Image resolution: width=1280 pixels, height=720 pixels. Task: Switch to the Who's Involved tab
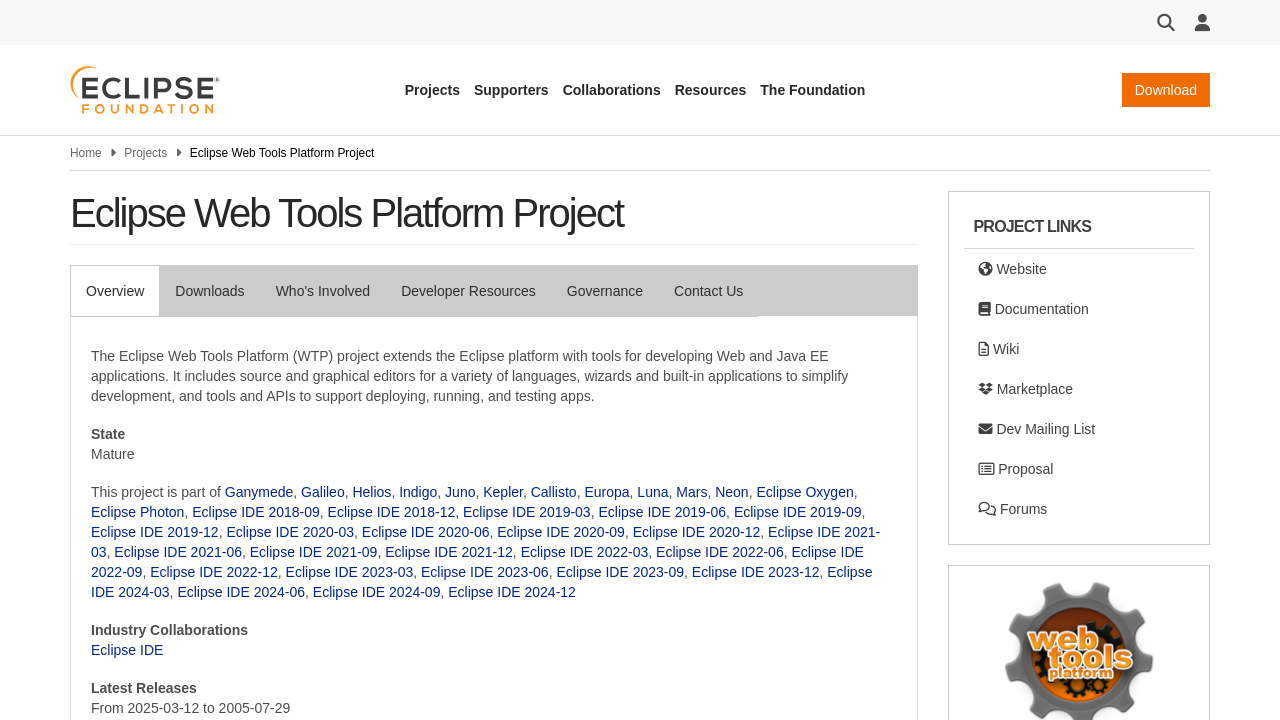[x=323, y=291]
